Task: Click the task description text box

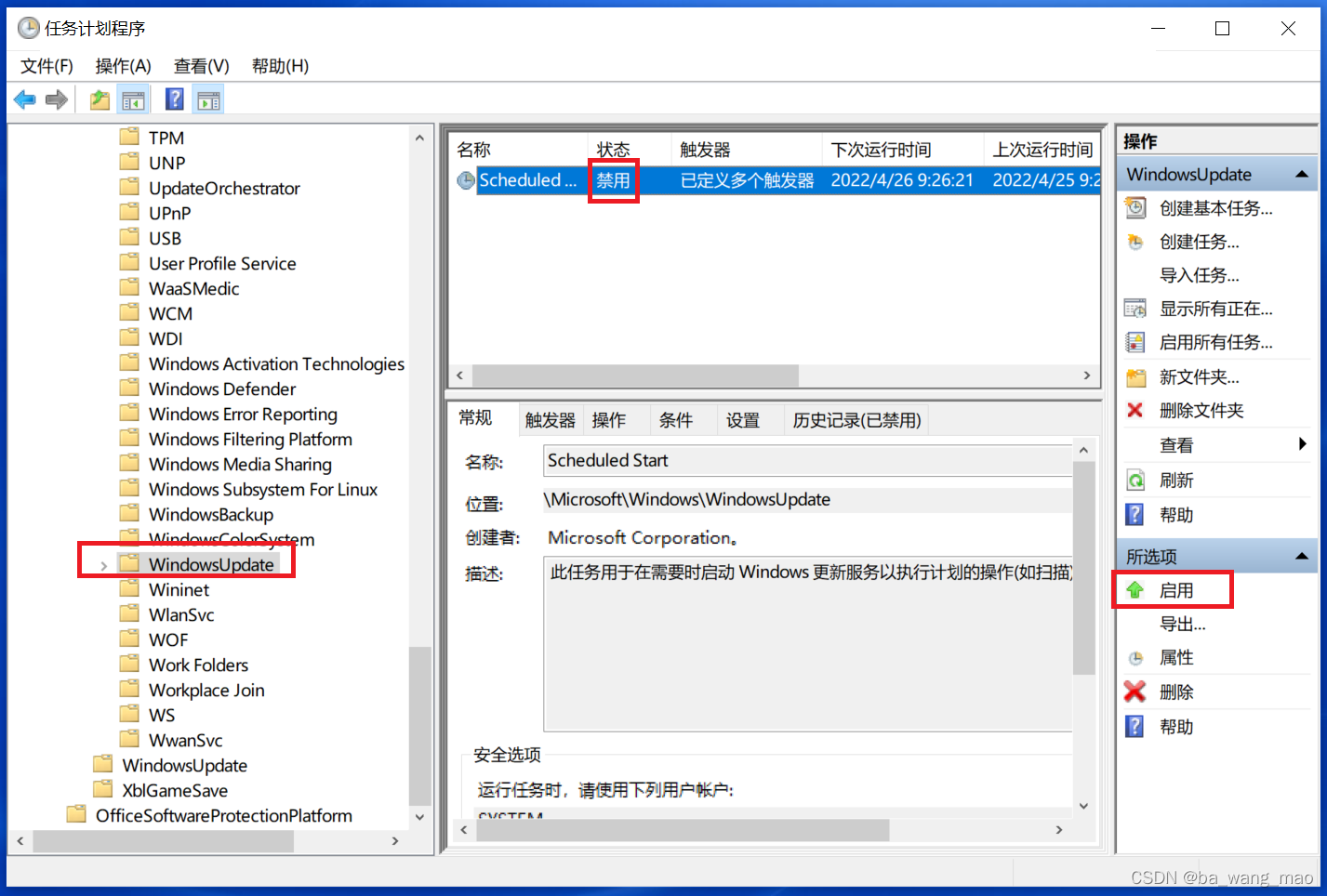Action: click(x=807, y=644)
